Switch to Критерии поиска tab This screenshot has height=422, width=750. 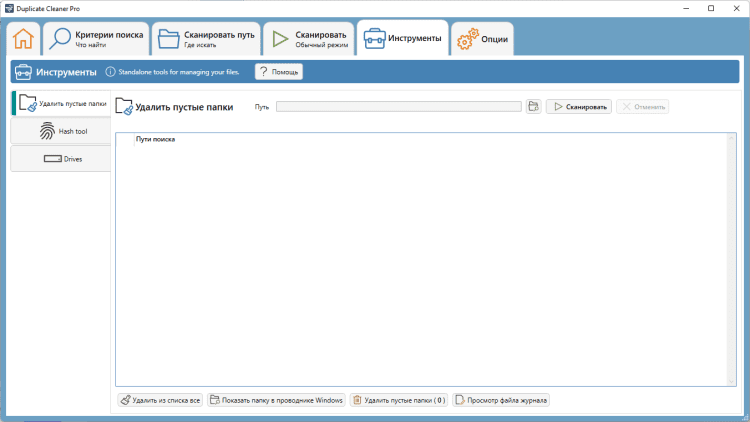[x=97, y=39]
